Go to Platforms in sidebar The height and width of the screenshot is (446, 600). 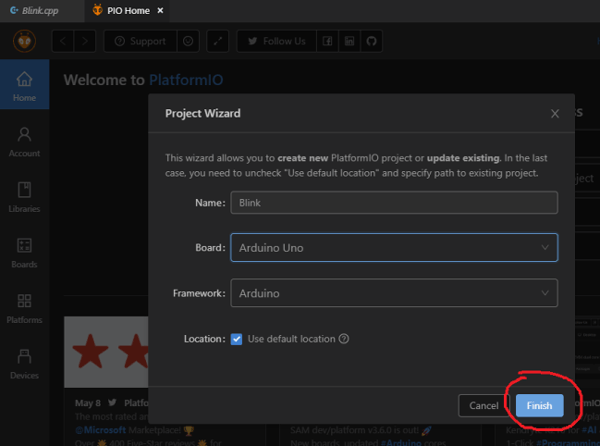24,307
